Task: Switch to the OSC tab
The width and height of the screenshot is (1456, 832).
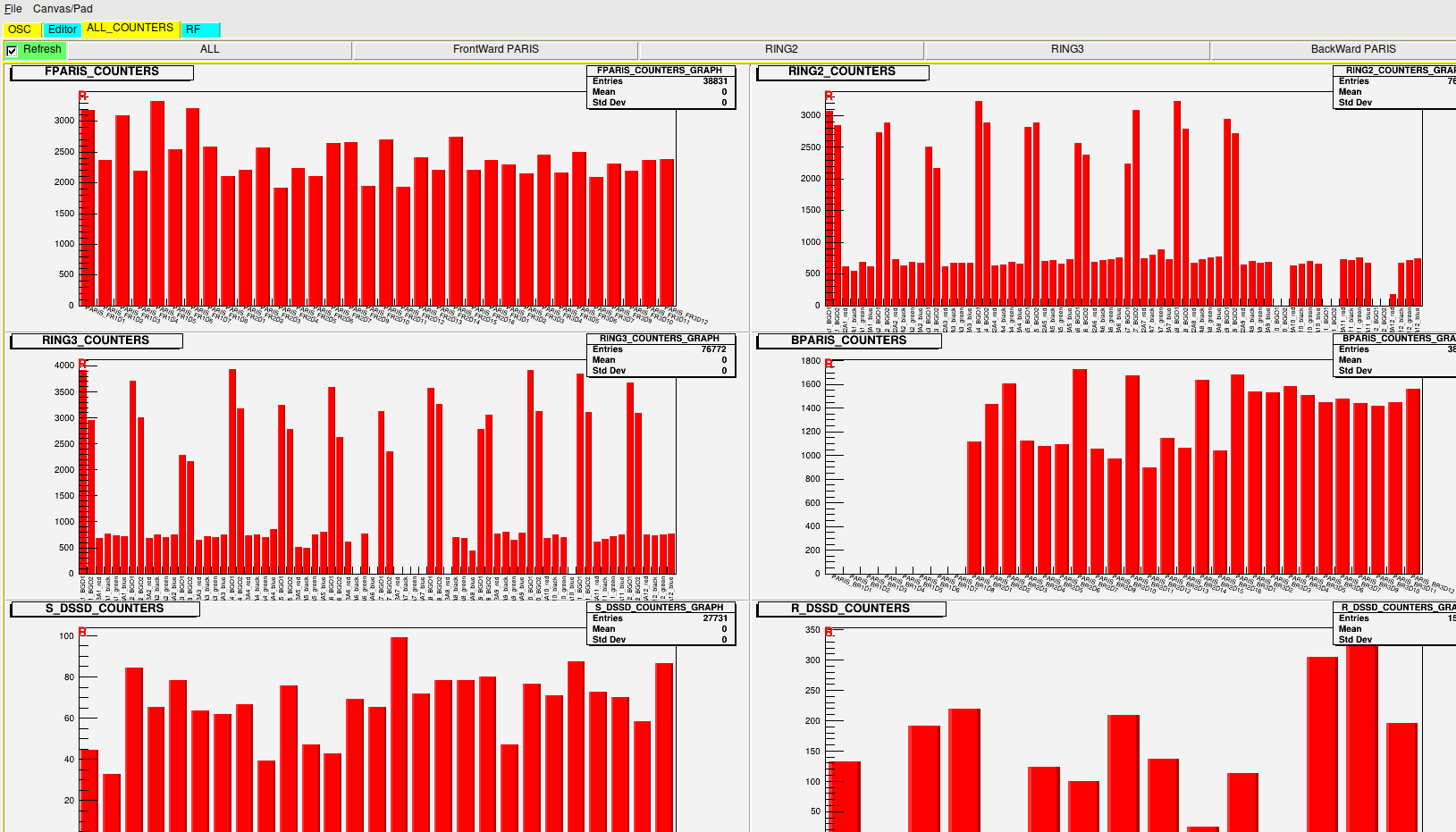Action: (20, 29)
